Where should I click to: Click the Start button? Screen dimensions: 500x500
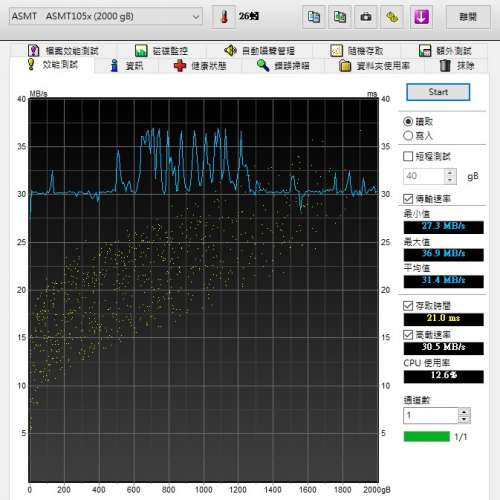tap(438, 92)
